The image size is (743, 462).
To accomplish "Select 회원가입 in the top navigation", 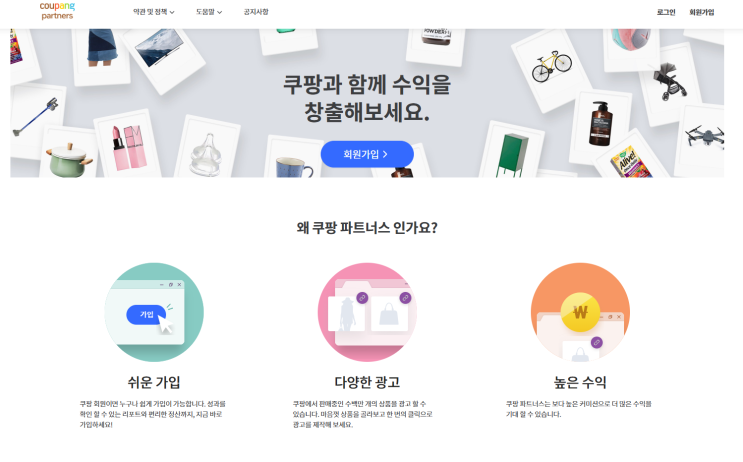I will (702, 12).
